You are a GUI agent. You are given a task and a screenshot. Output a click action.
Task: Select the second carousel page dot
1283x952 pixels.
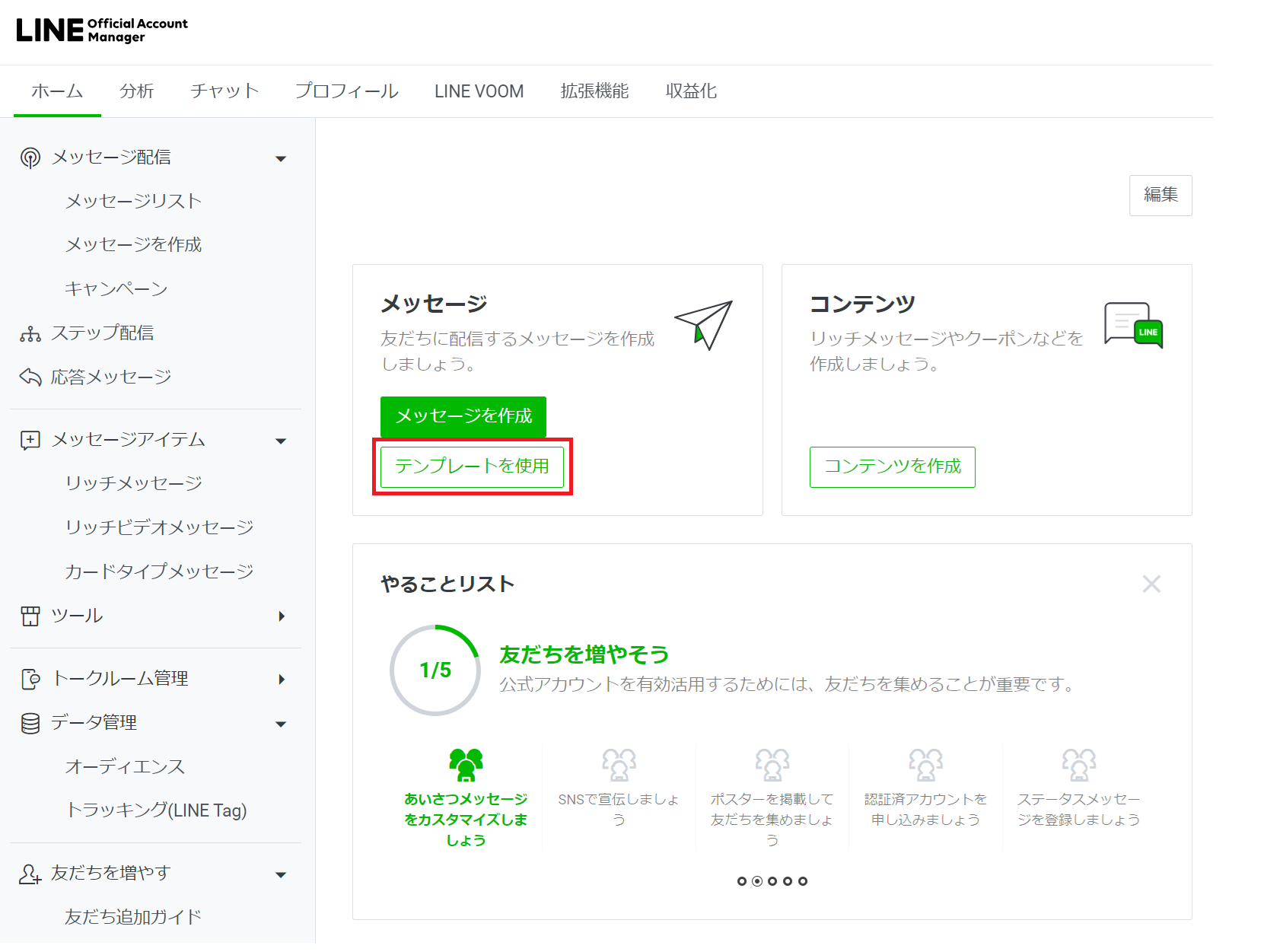pyautogui.click(x=757, y=881)
